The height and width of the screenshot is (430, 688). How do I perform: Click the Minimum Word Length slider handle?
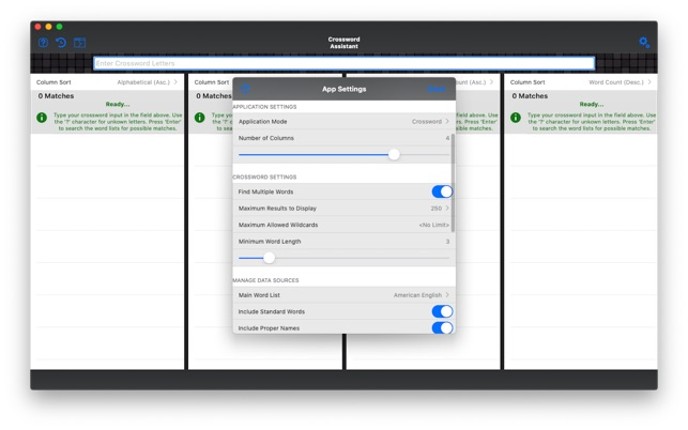pos(269,258)
